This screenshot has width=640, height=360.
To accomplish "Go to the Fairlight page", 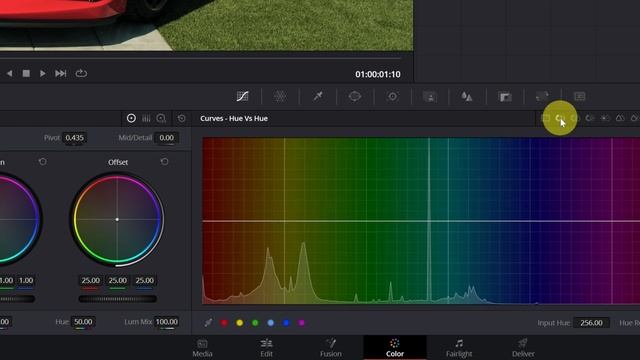I will (459, 348).
